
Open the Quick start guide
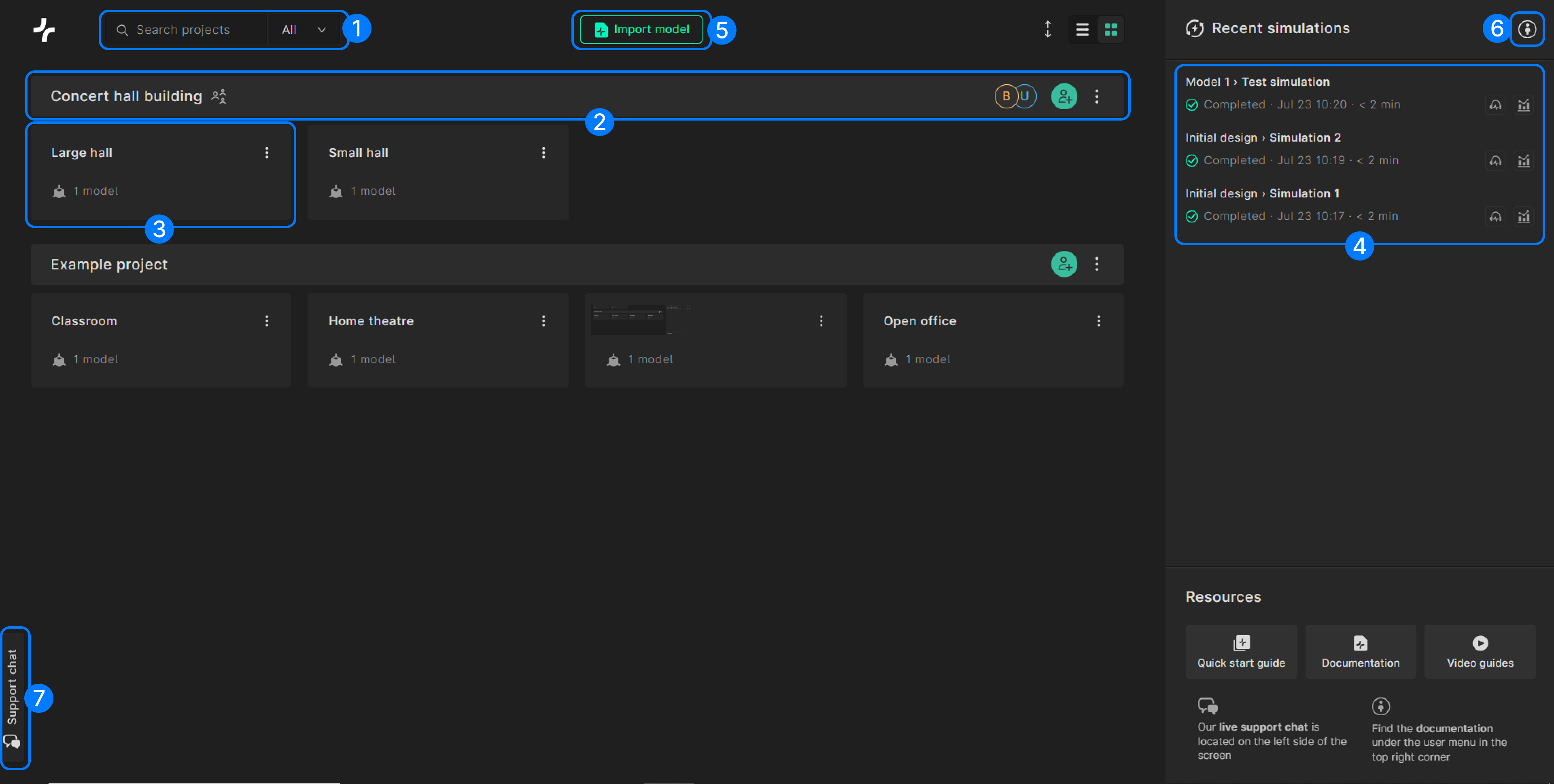click(1241, 652)
